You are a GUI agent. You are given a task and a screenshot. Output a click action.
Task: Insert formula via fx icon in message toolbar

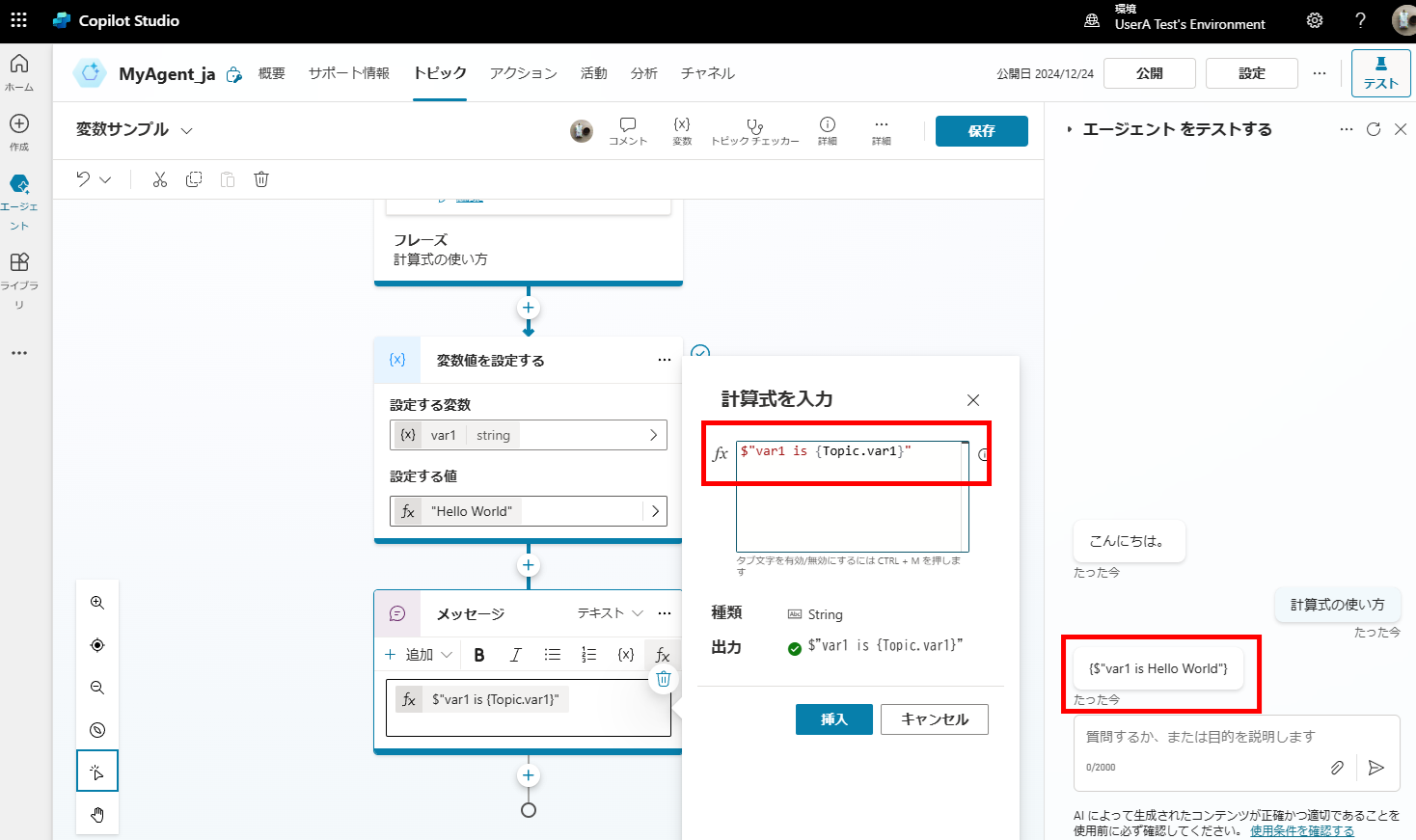(663, 655)
